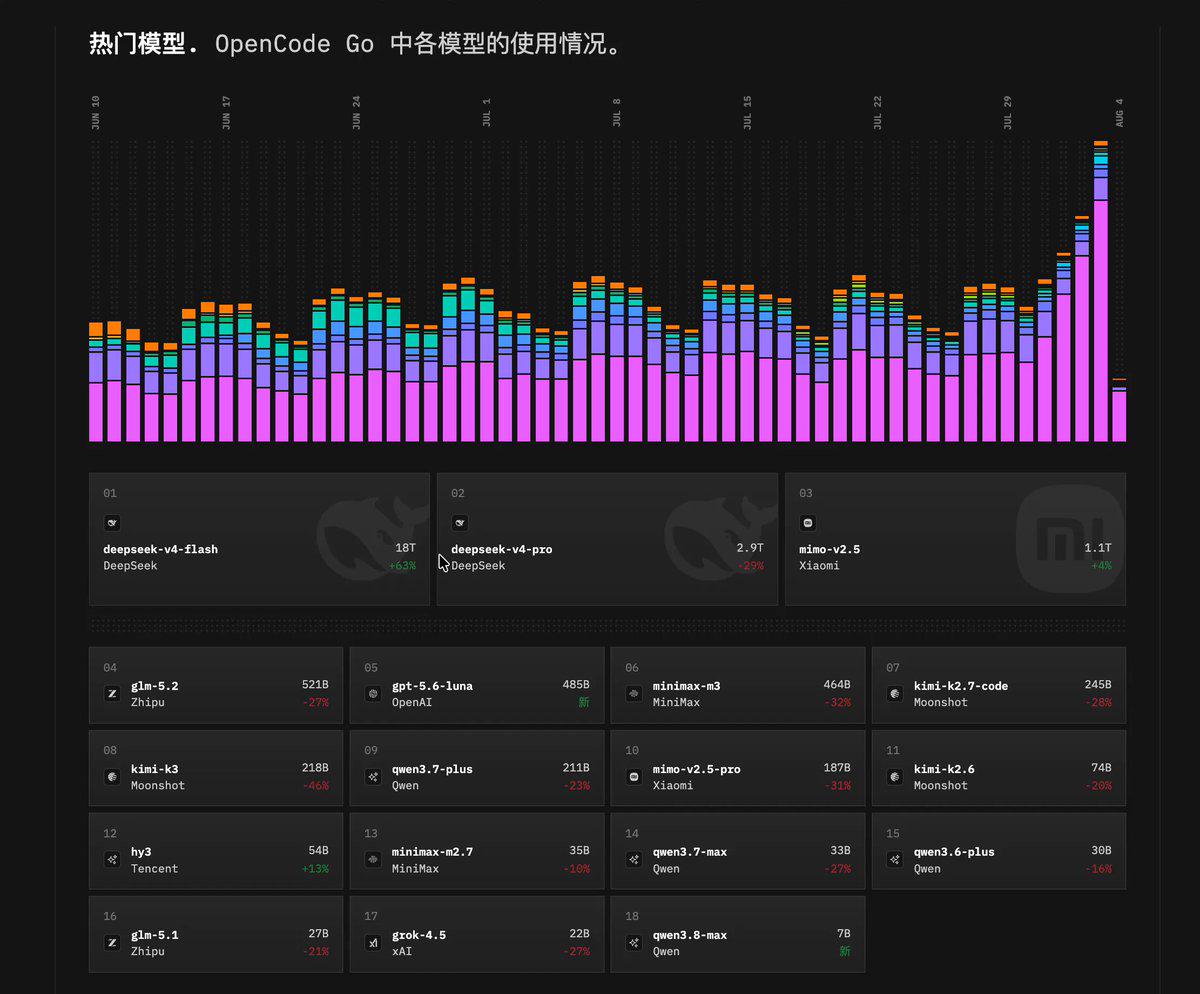Click the glm-5.1 model name
This screenshot has width=1200, height=994.
[x=154, y=935]
